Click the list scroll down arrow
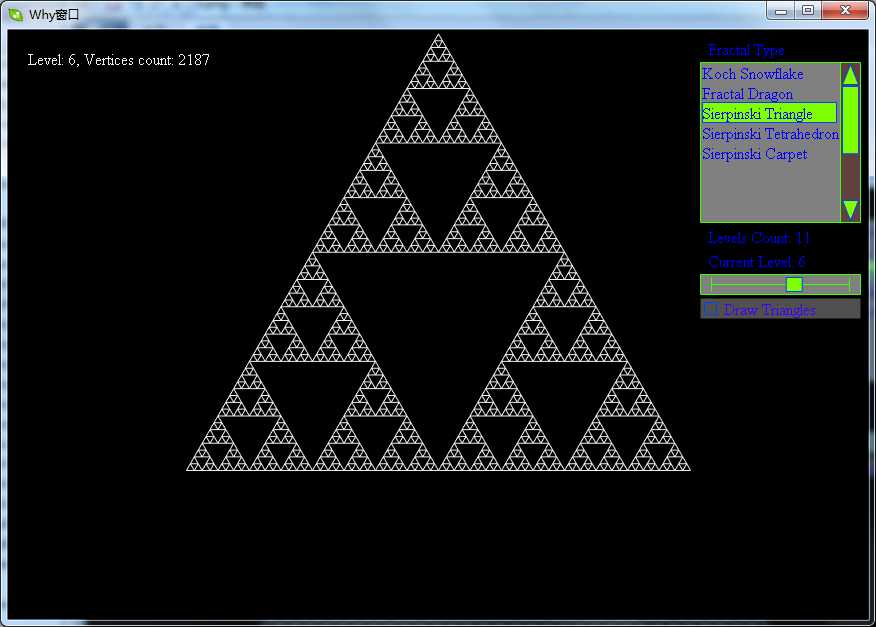The image size is (876, 627). (850, 210)
